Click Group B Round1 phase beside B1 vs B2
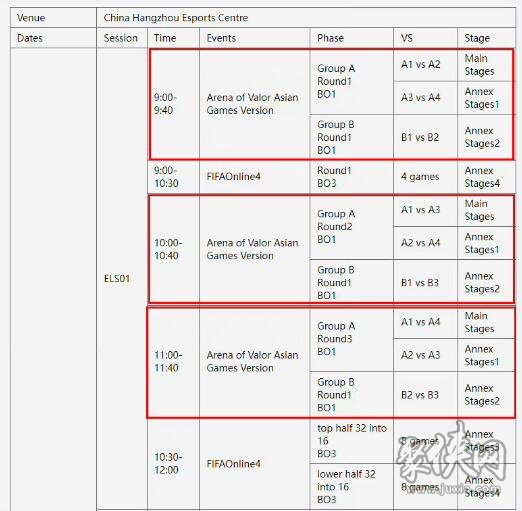 click(352, 137)
